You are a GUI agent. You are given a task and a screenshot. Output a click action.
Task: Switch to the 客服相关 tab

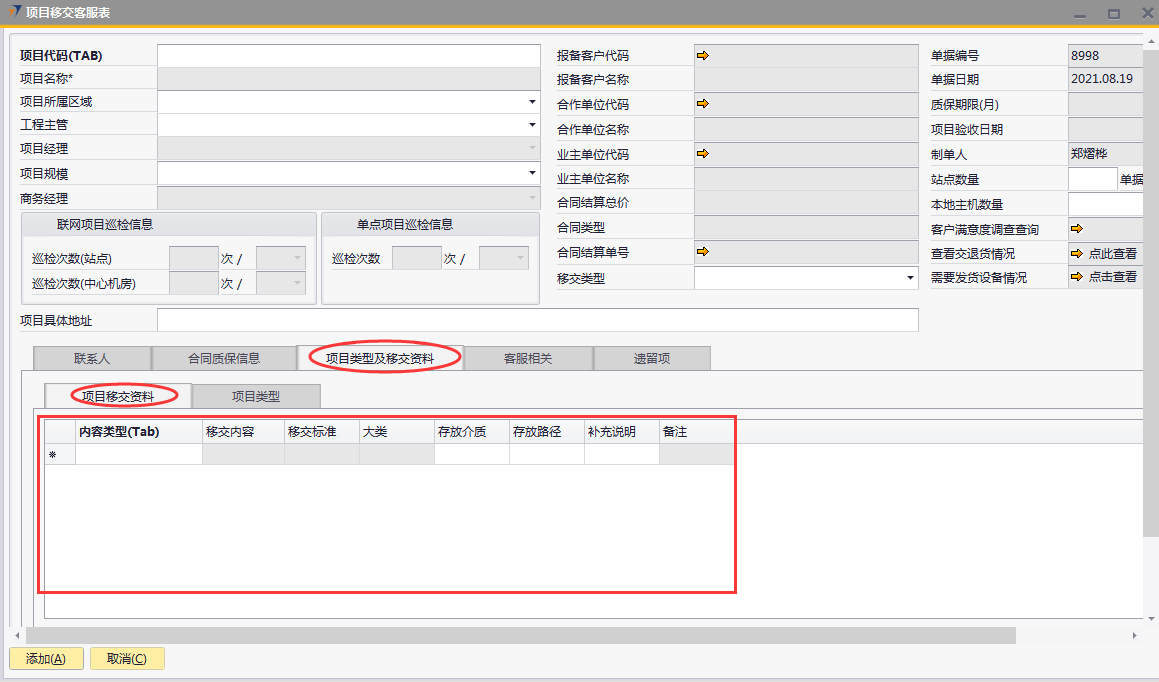[528, 358]
